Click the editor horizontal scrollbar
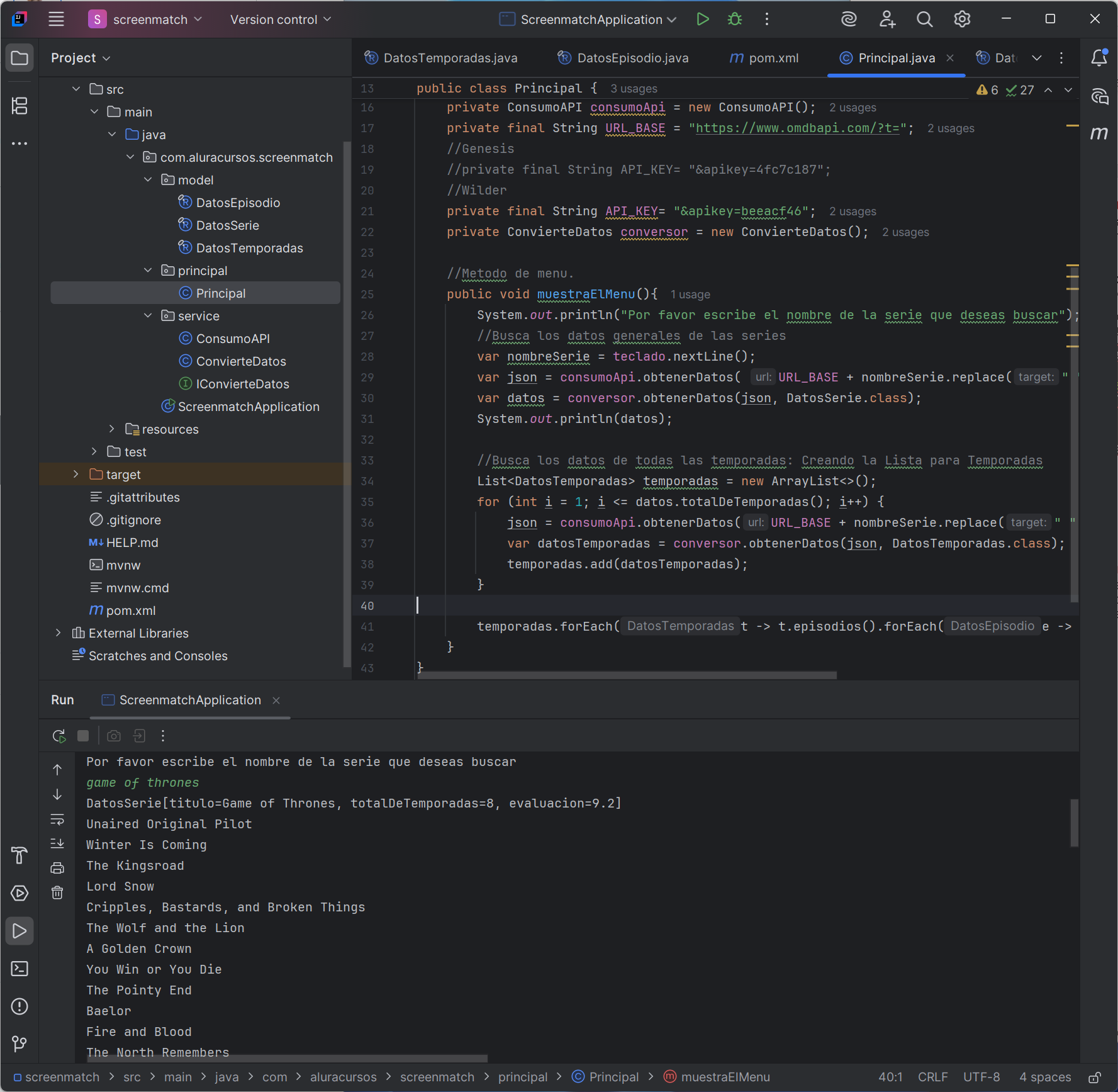1118x1092 pixels. click(x=628, y=675)
